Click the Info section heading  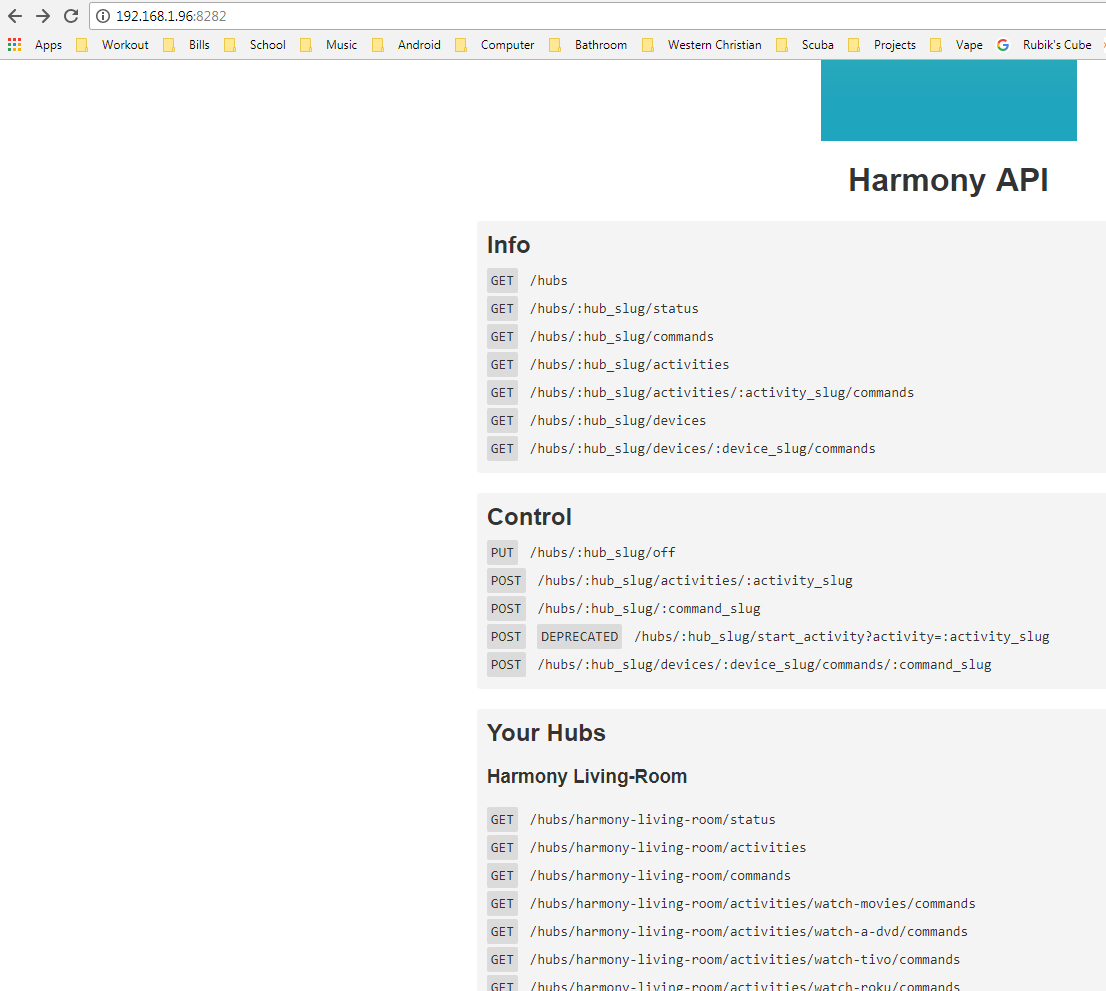click(x=508, y=245)
